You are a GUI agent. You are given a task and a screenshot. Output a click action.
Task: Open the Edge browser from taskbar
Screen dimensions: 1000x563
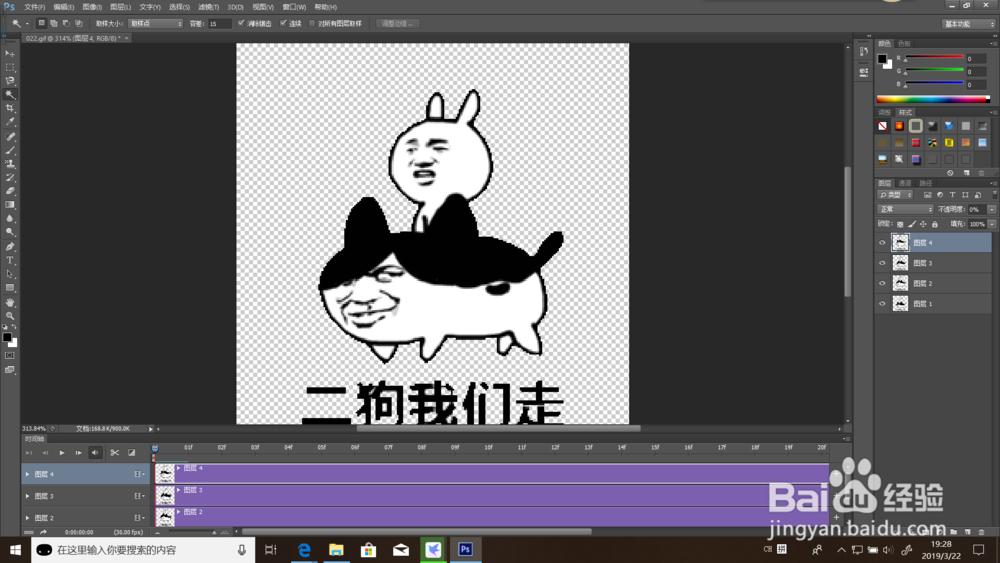pyautogui.click(x=304, y=550)
